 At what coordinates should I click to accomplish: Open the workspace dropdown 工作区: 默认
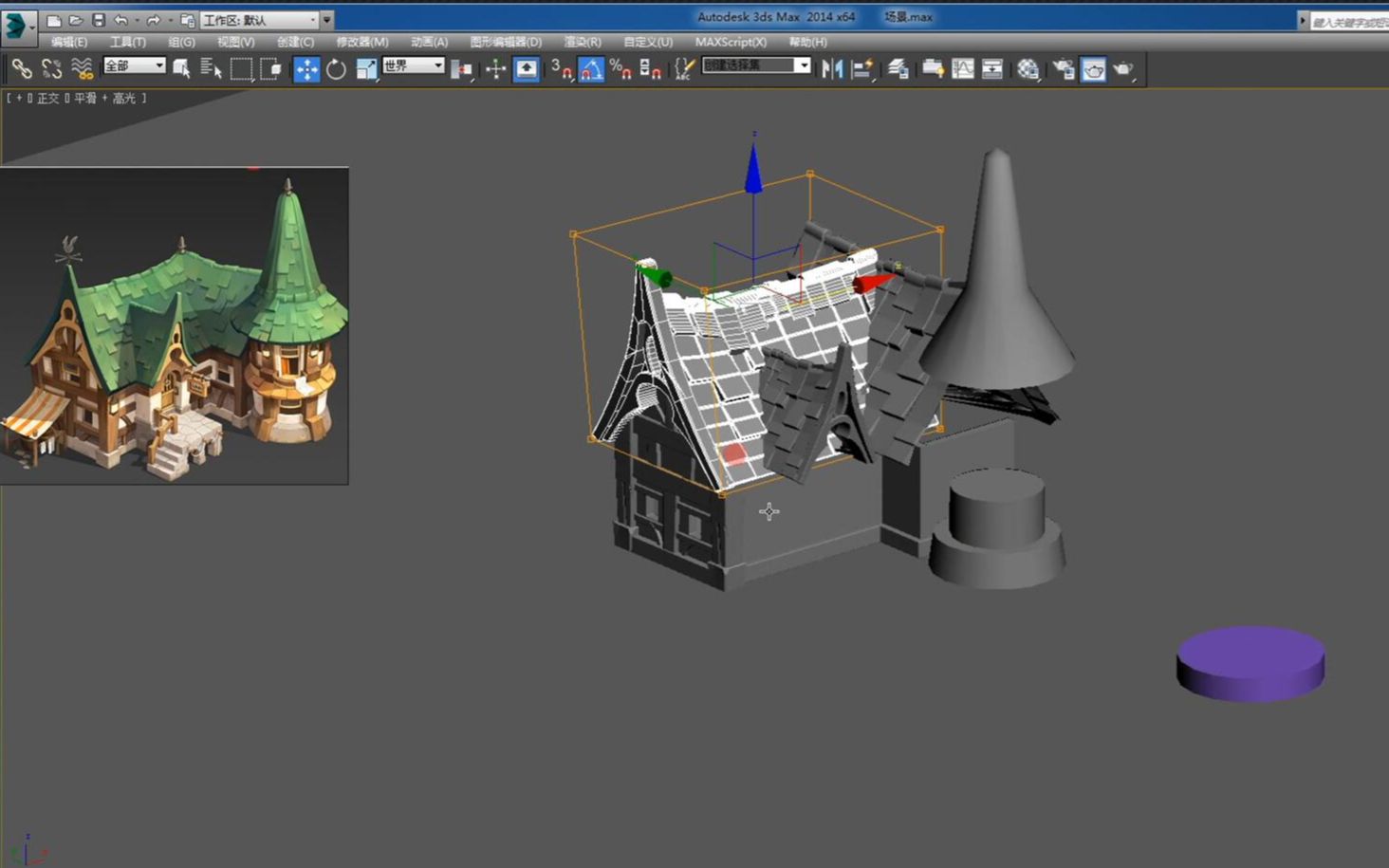[259, 20]
